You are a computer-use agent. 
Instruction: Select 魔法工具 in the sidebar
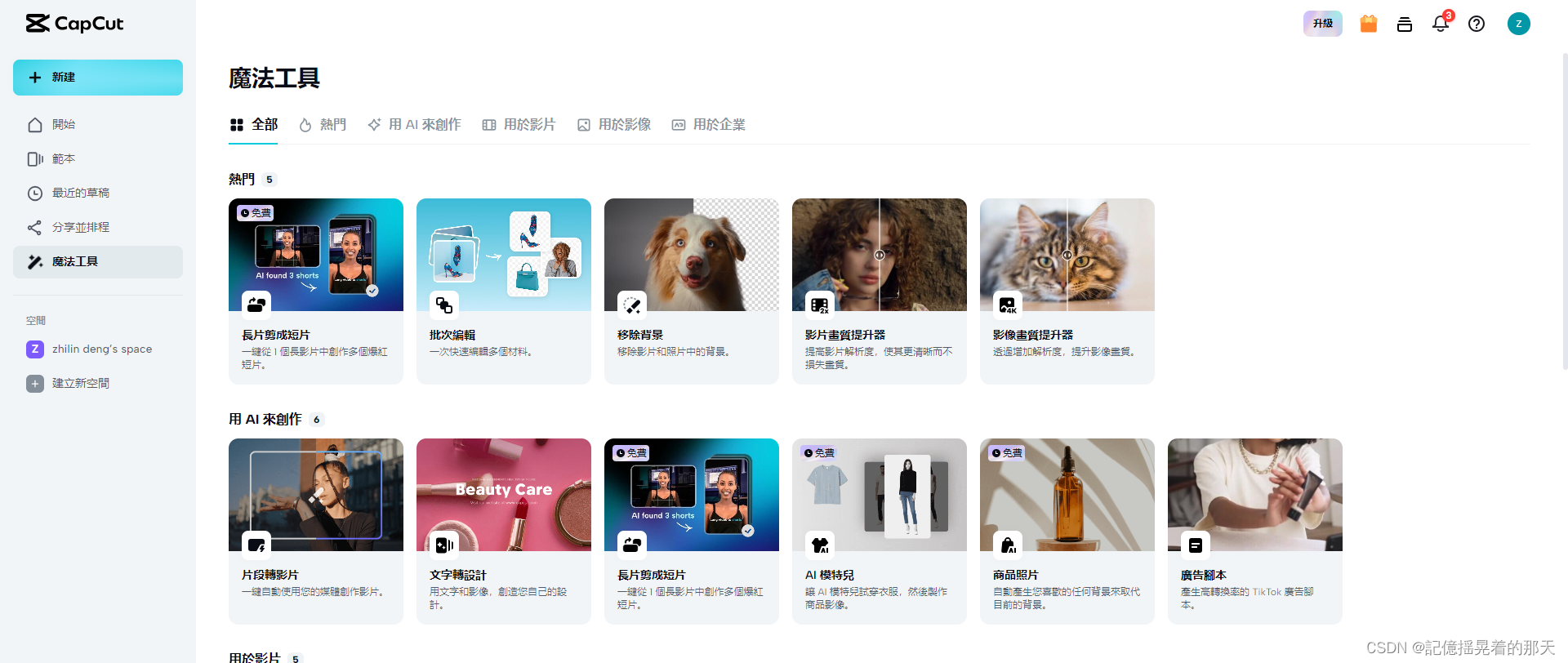coord(98,262)
